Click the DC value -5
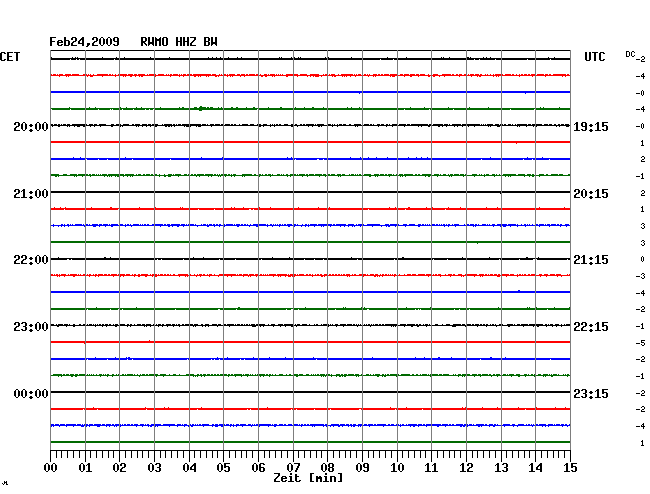Screen dimensions: 650x494 pyautogui.click(x=640, y=343)
